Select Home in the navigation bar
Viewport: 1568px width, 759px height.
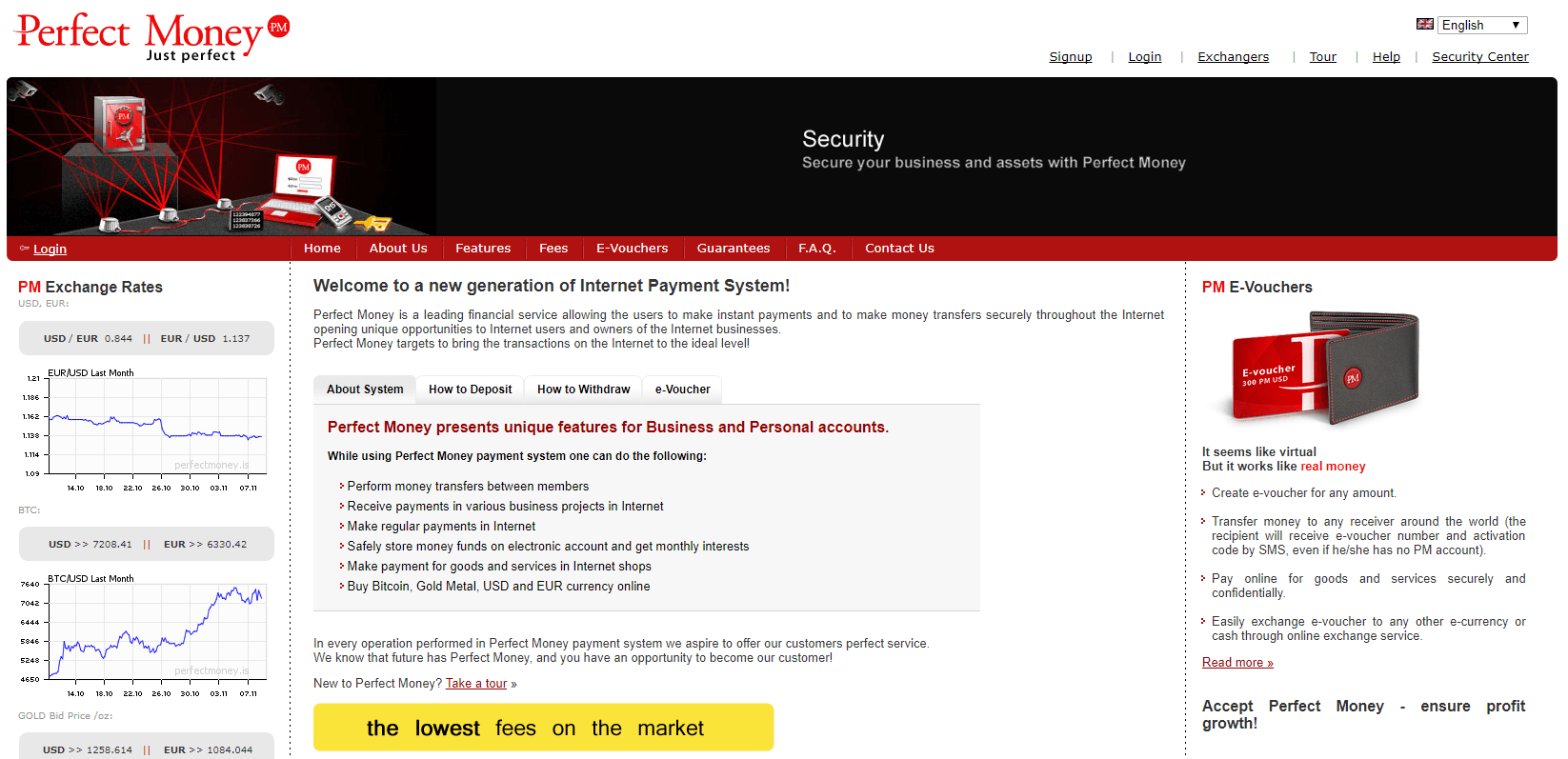(x=322, y=249)
